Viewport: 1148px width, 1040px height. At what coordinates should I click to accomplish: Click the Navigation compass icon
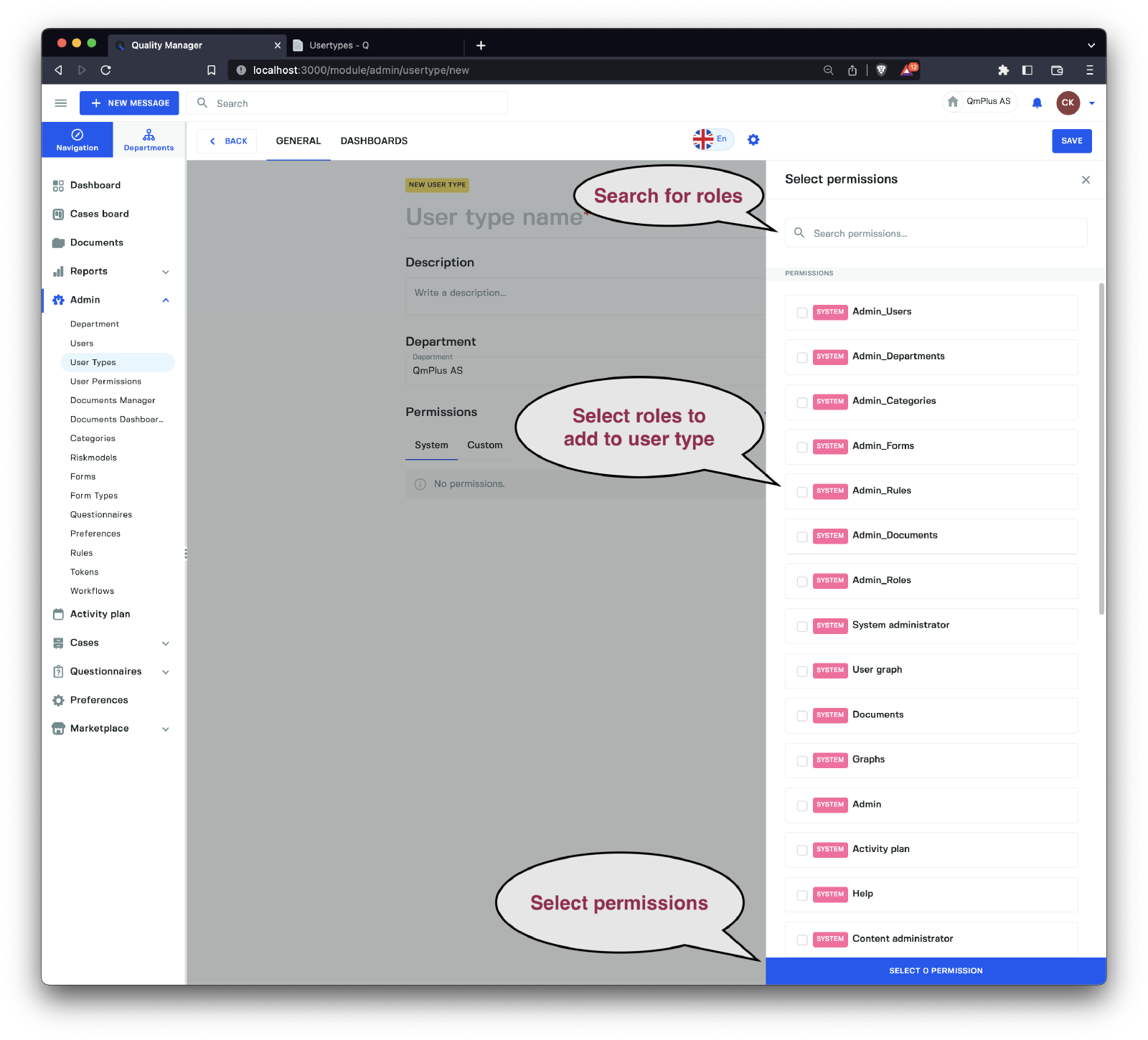point(77,135)
